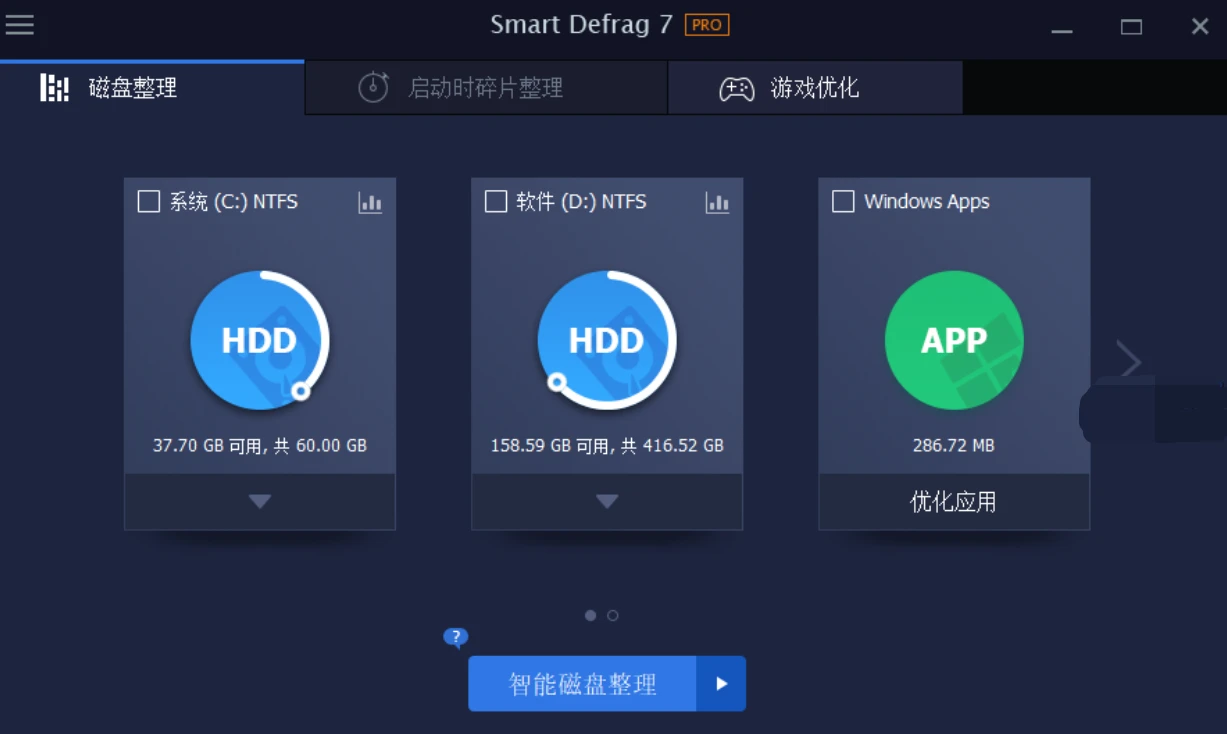This screenshot has height=734, width=1227.
Task: Expand the D: drive card dropdown arrow
Action: [607, 501]
